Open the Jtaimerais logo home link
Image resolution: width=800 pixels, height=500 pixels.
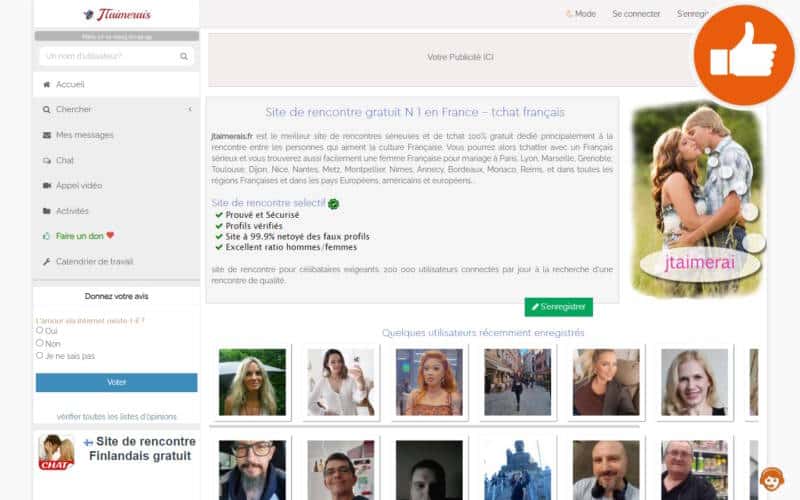click(x=117, y=14)
